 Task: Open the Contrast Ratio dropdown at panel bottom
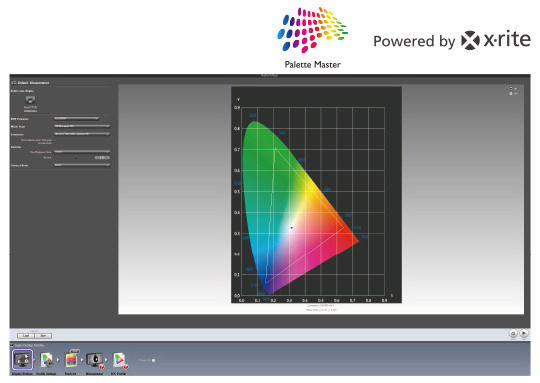pos(82,165)
